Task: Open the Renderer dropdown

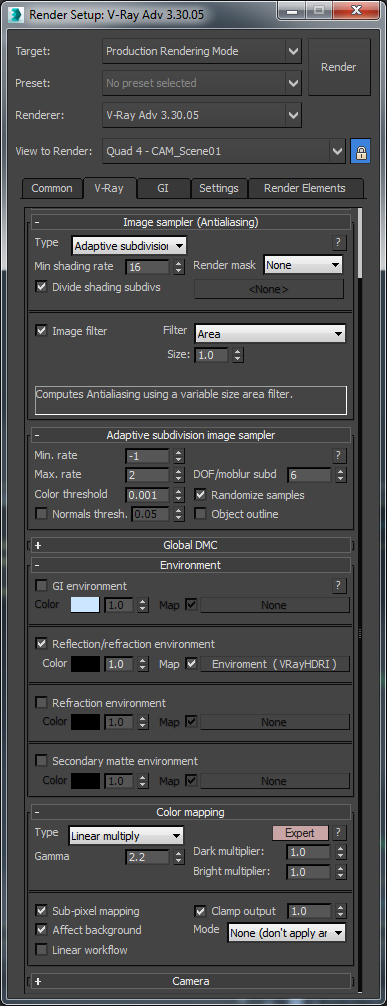Action: point(202,115)
